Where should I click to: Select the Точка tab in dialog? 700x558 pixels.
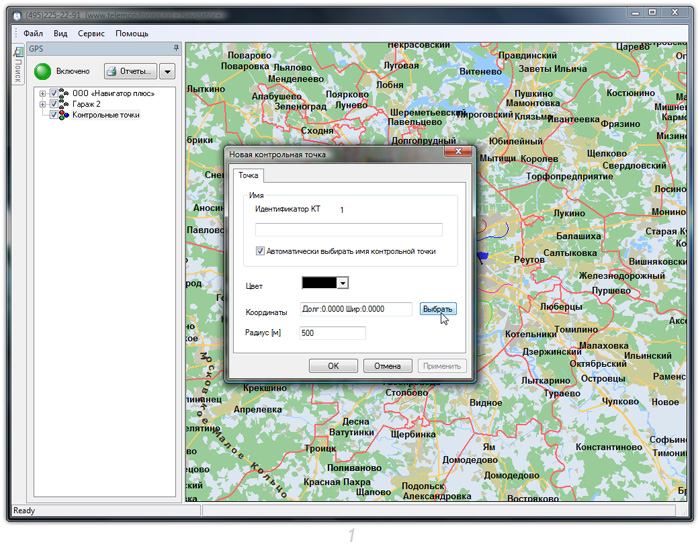coord(247,175)
